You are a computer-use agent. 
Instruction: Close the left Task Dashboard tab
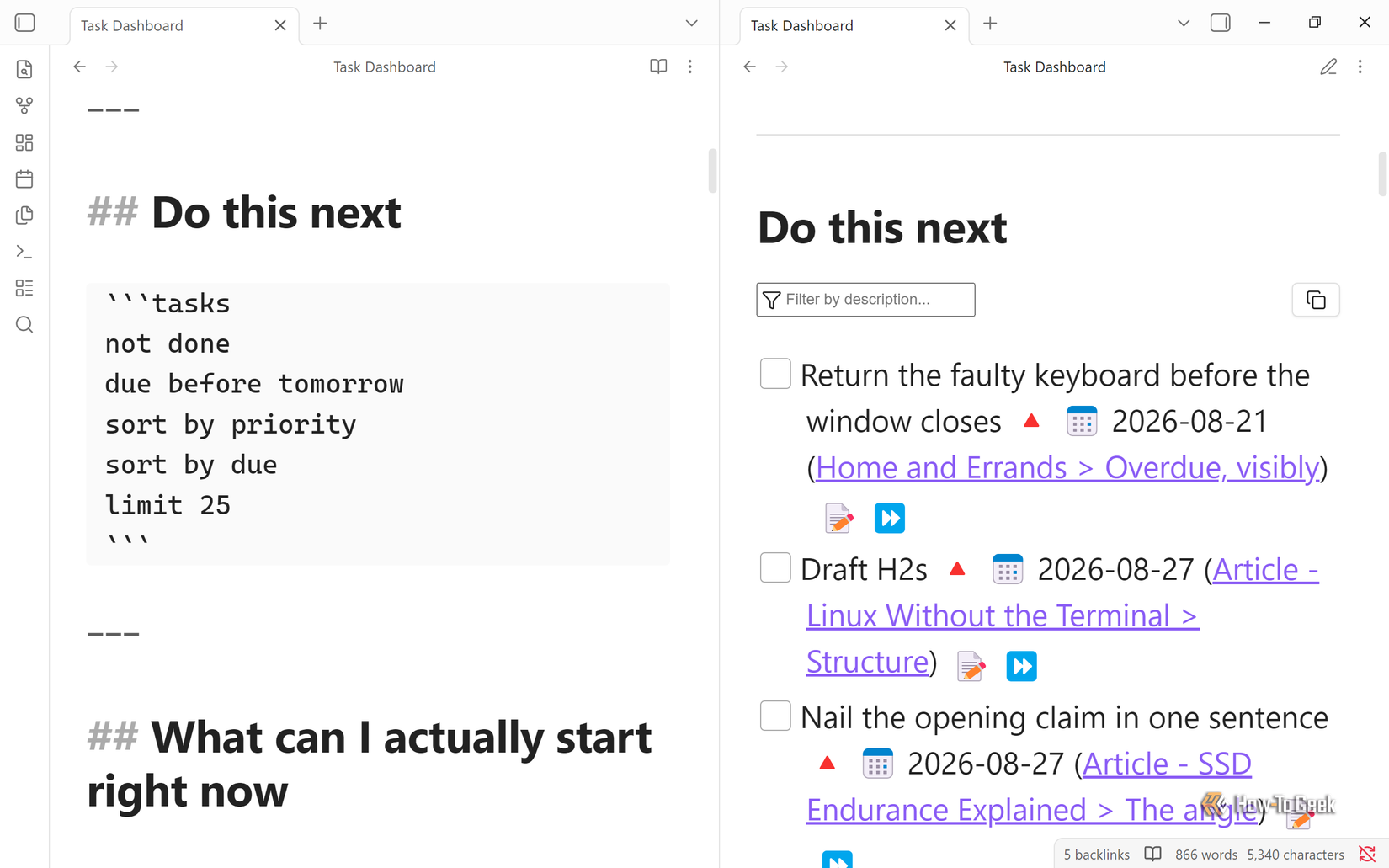pos(280,25)
